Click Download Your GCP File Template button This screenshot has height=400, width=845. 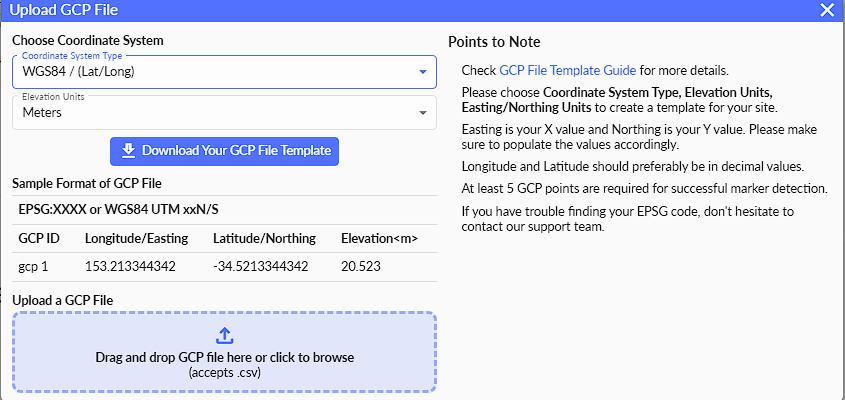click(225, 151)
